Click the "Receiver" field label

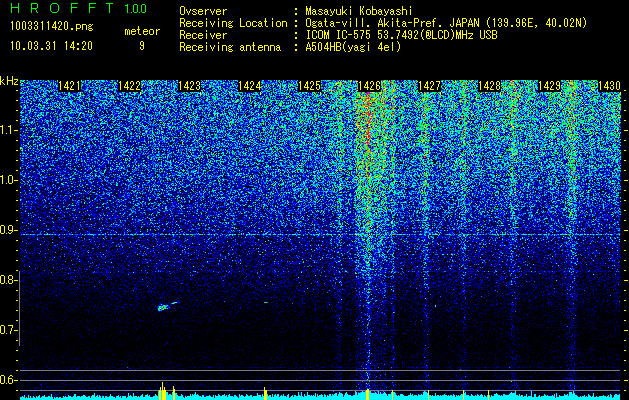pyautogui.click(x=203, y=35)
